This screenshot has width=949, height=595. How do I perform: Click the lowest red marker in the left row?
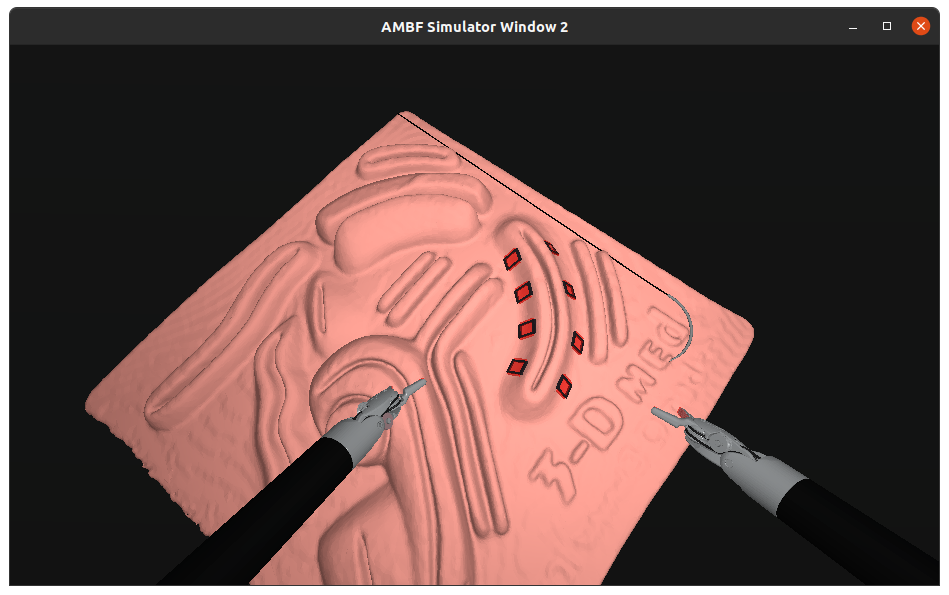[x=517, y=366]
